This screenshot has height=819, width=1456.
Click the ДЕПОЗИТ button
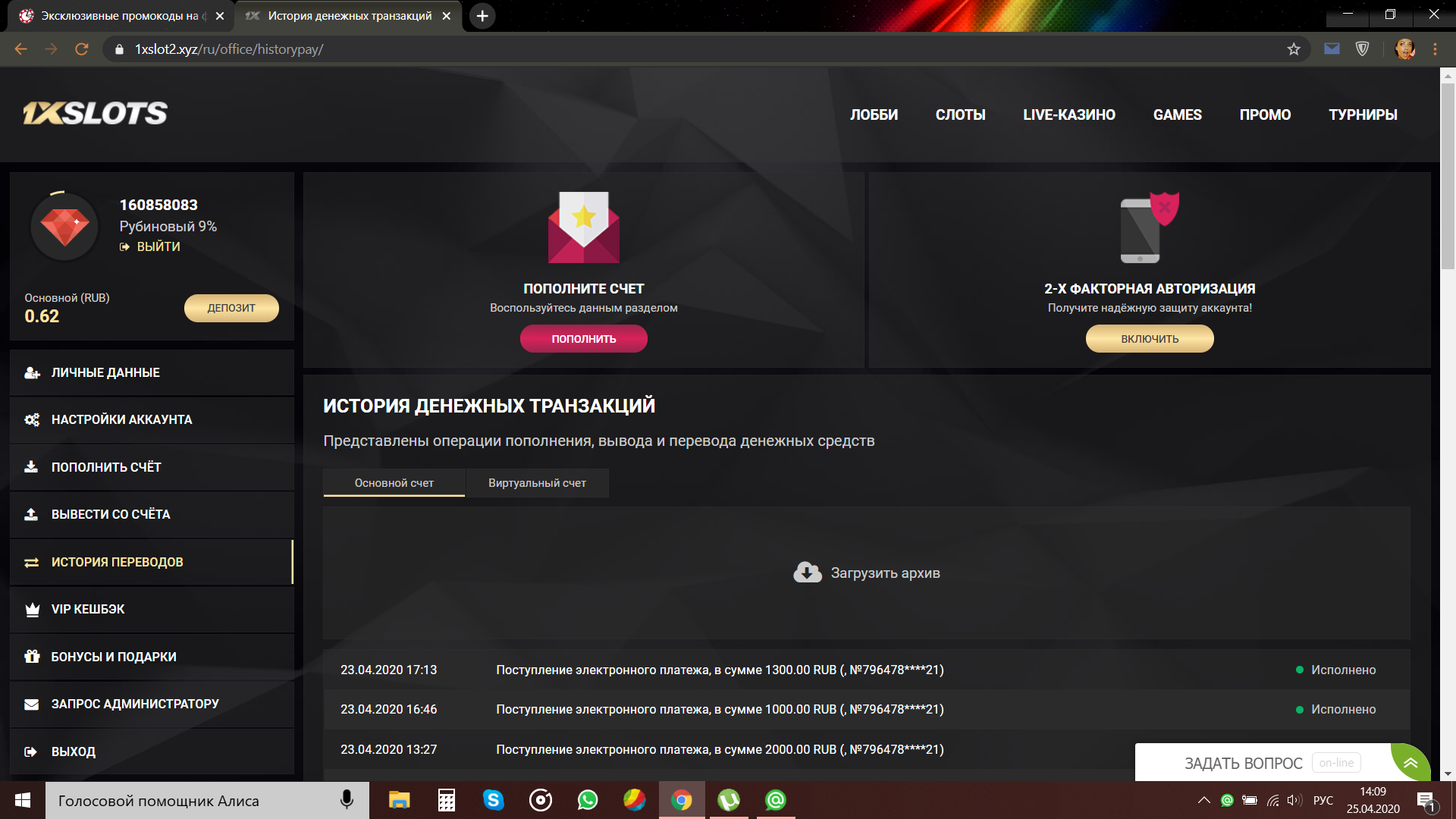(231, 308)
